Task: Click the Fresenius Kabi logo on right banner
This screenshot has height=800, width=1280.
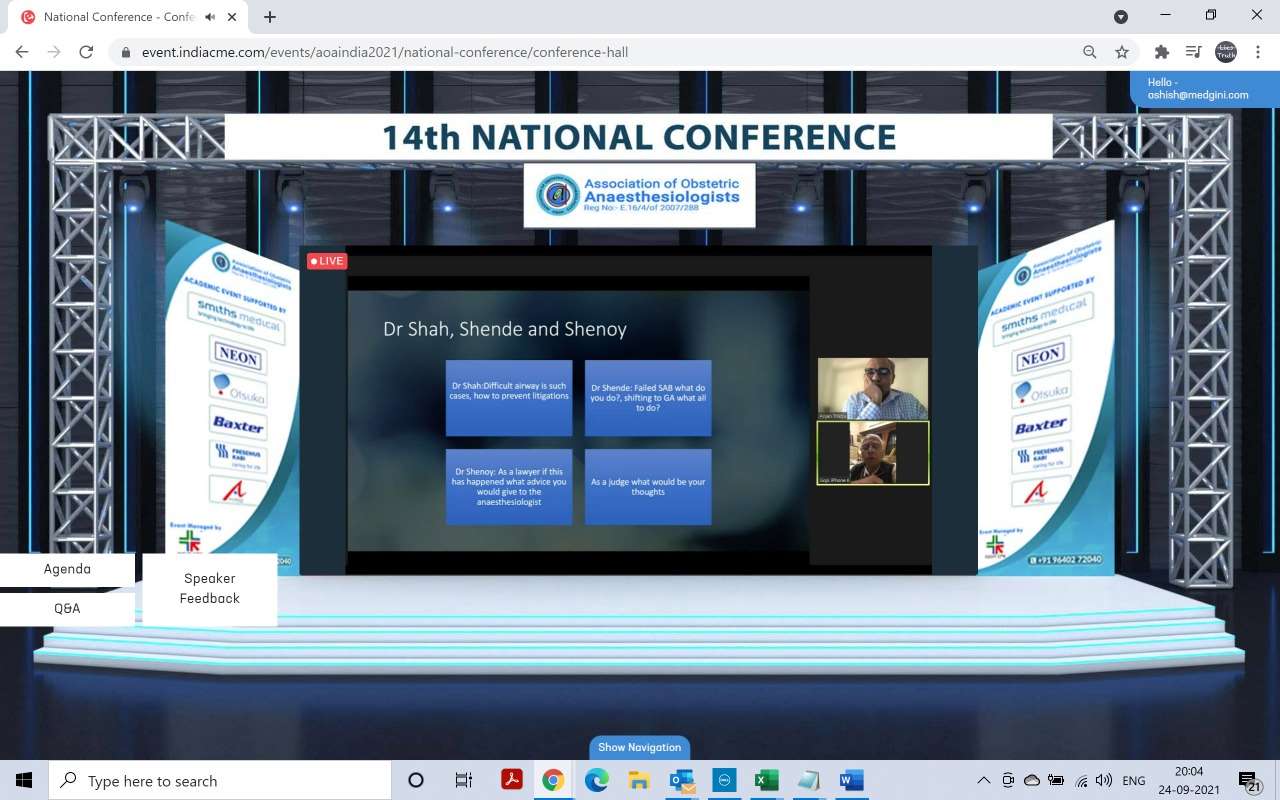Action: pos(1041,457)
